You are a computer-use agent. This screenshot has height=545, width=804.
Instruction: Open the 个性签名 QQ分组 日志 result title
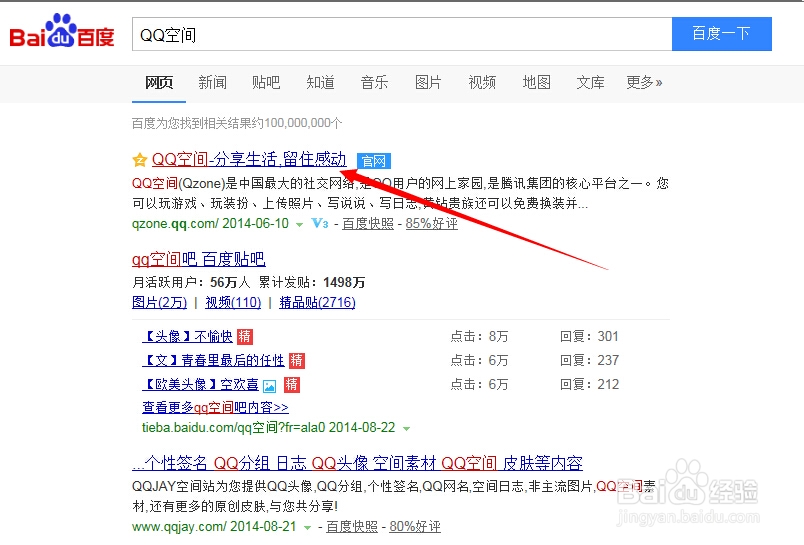pos(357,463)
